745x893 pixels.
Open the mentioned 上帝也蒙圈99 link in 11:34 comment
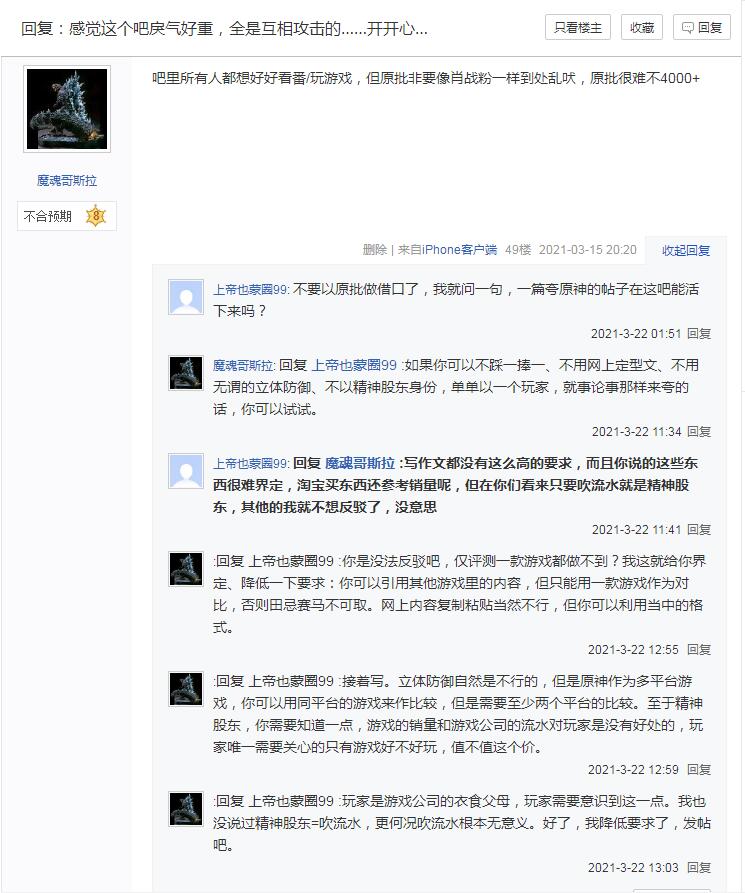(x=354, y=365)
